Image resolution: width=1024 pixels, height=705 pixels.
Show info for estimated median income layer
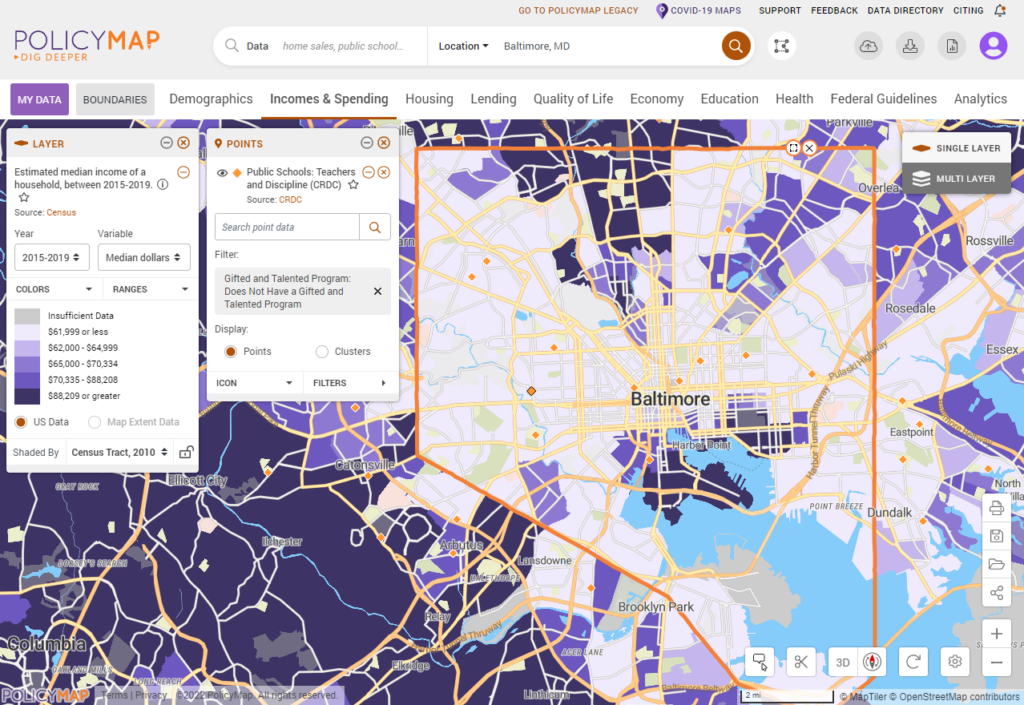(x=163, y=185)
